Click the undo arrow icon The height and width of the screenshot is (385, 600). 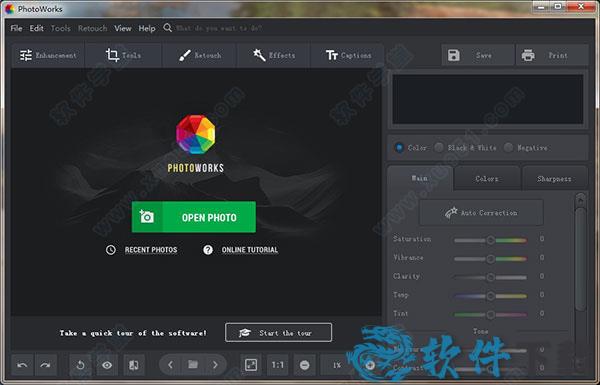pos(23,365)
